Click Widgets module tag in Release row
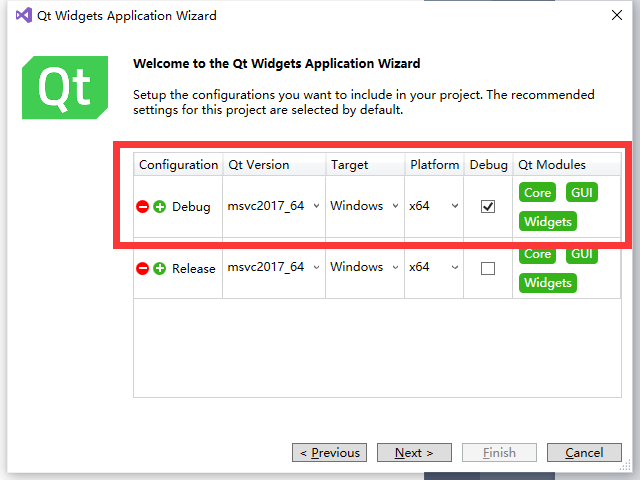640x480 pixels. pyautogui.click(x=548, y=283)
